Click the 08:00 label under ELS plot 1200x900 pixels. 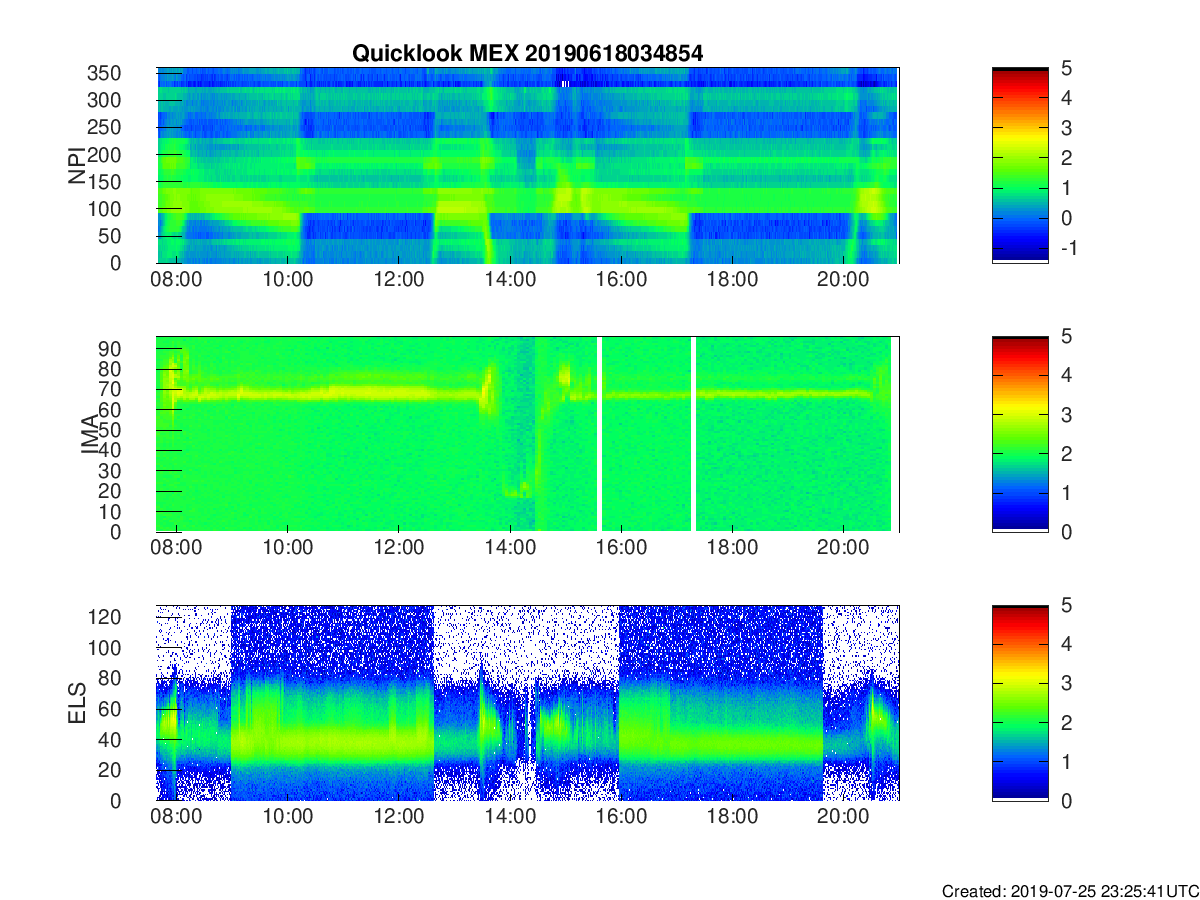click(x=176, y=819)
